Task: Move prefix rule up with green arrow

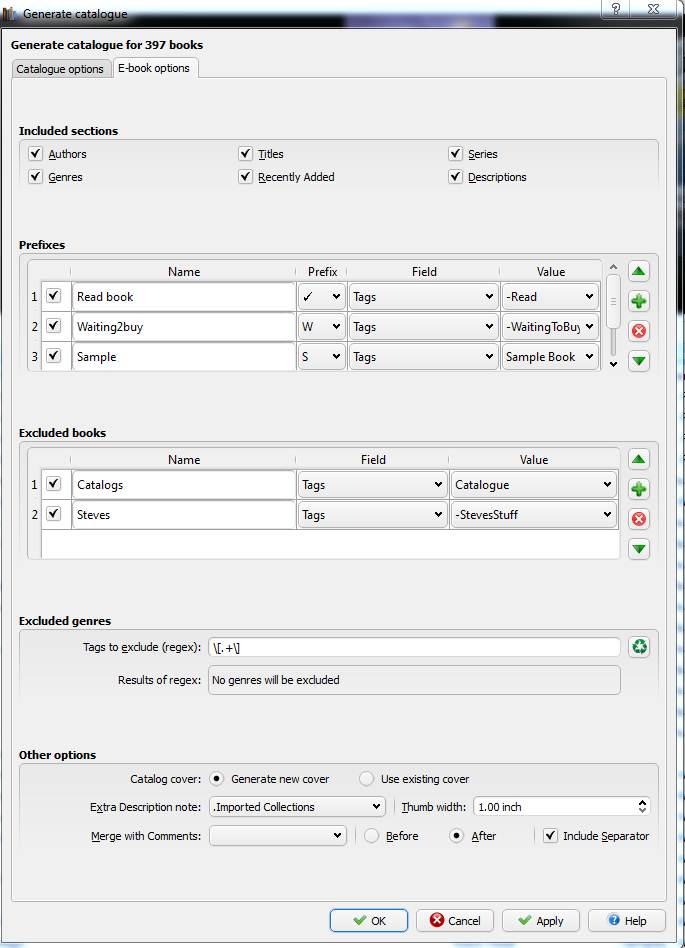Action: [638, 271]
